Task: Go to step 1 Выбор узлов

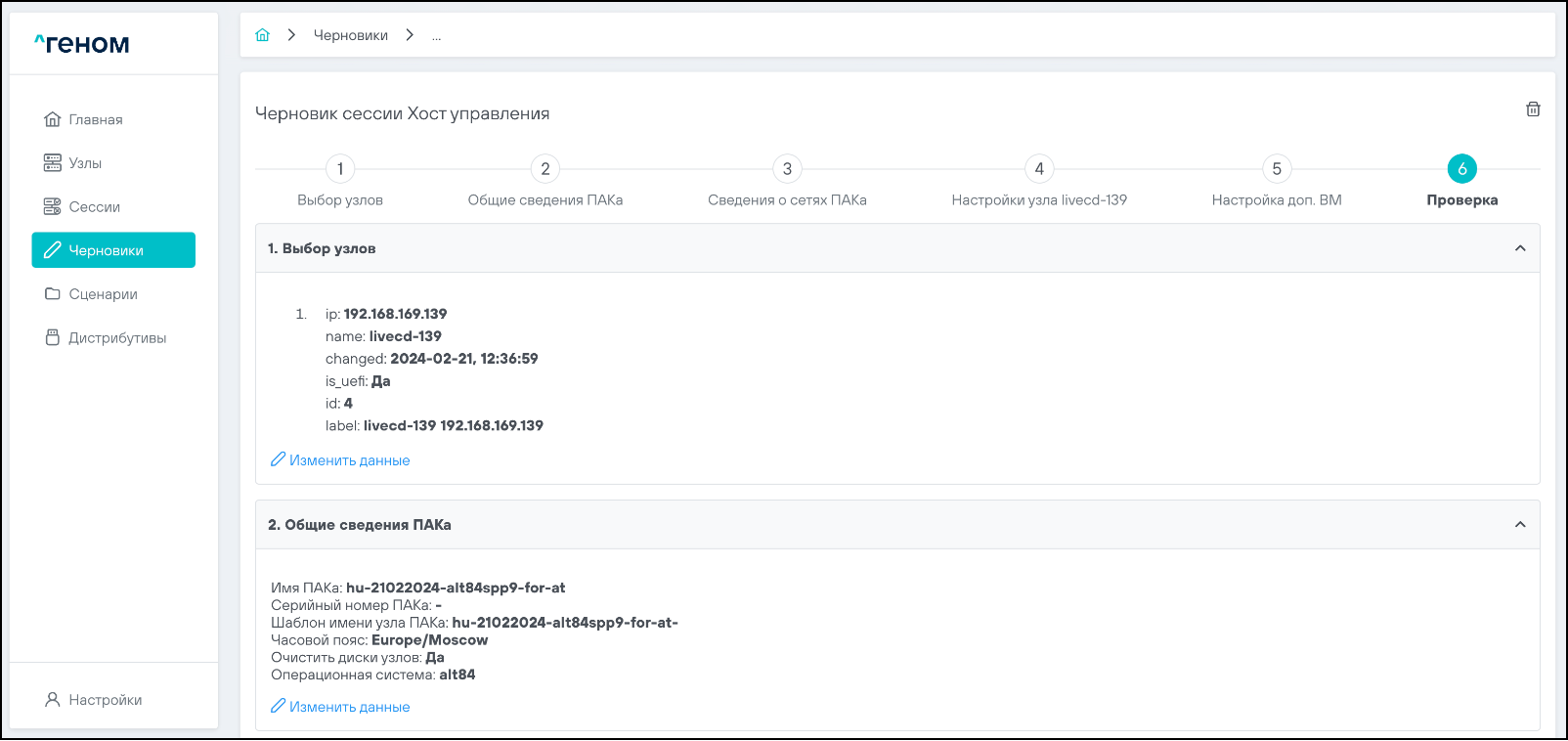Action: [340, 169]
